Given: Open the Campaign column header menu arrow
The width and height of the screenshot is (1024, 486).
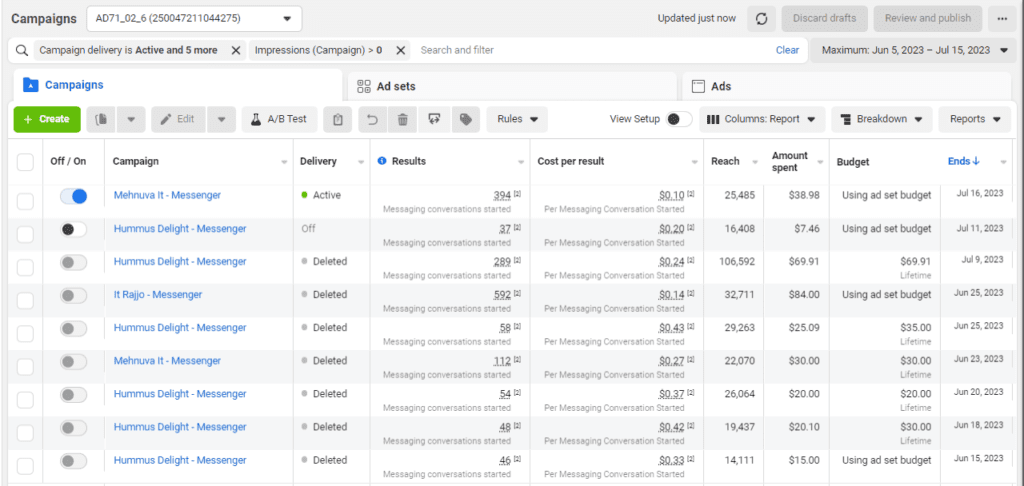Looking at the screenshot, I should coord(284,162).
